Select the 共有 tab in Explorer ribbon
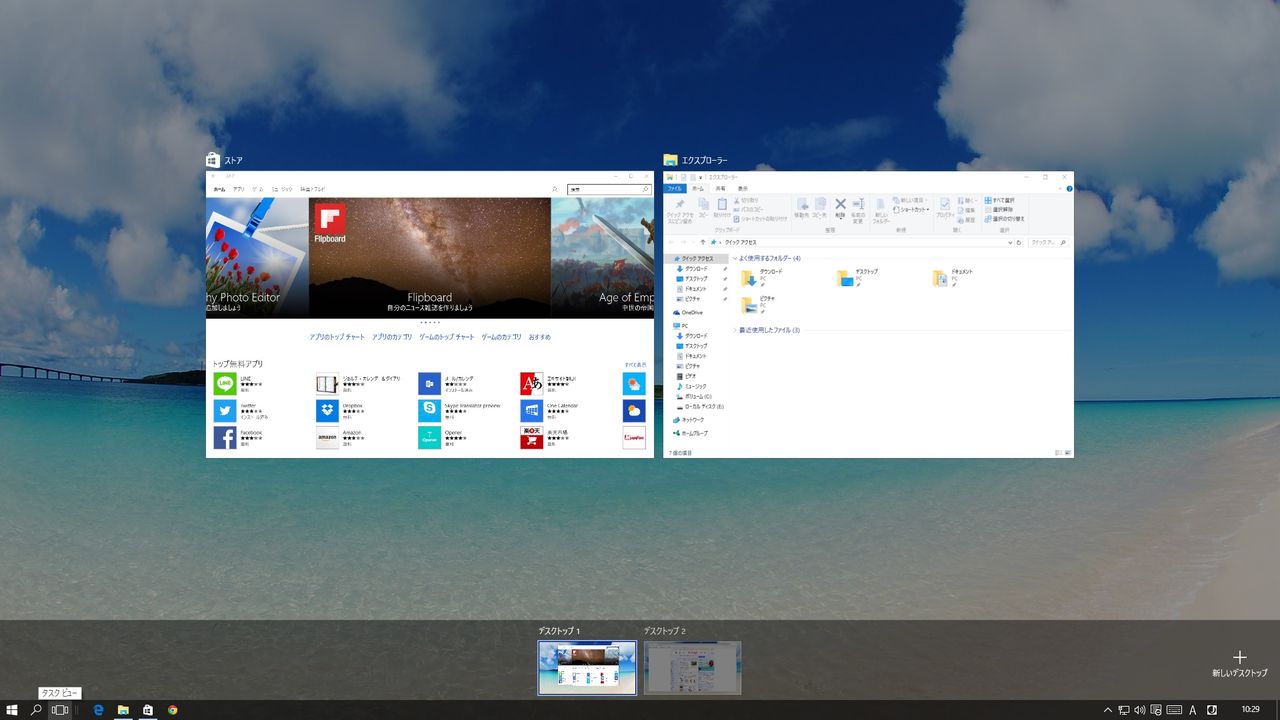The image size is (1280, 720). 721,188
